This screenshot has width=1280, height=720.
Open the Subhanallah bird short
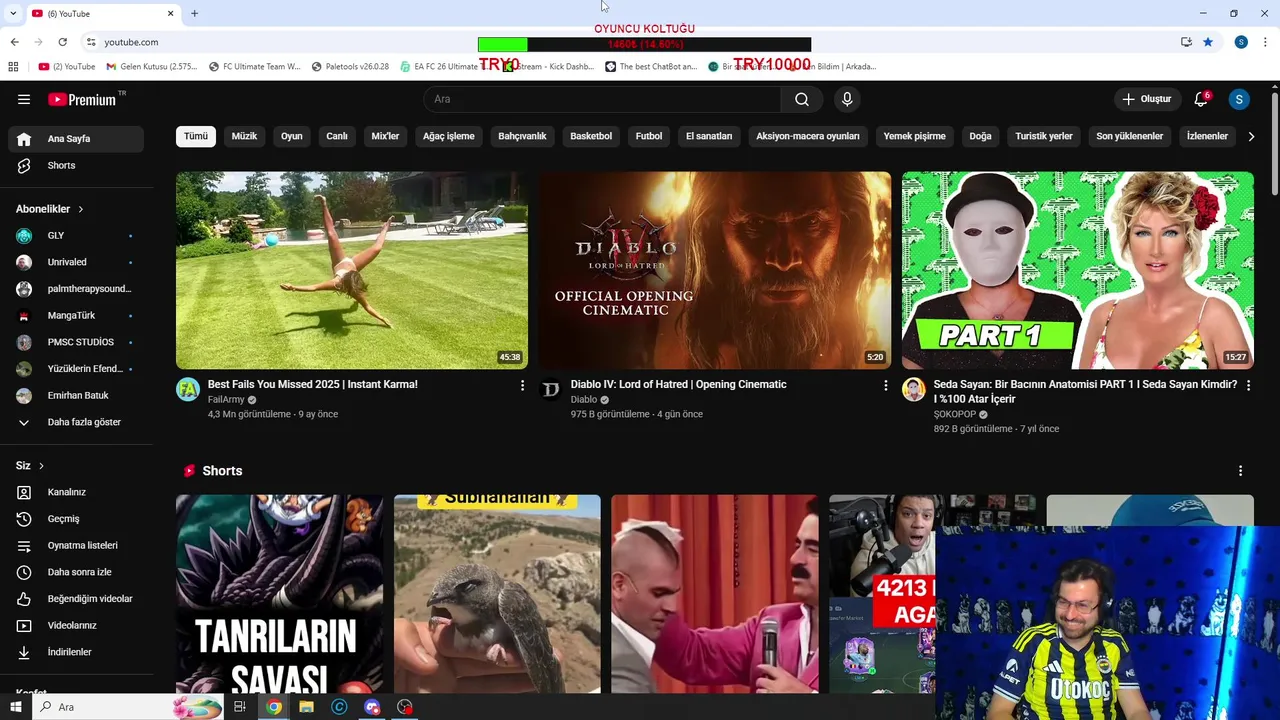(x=497, y=594)
